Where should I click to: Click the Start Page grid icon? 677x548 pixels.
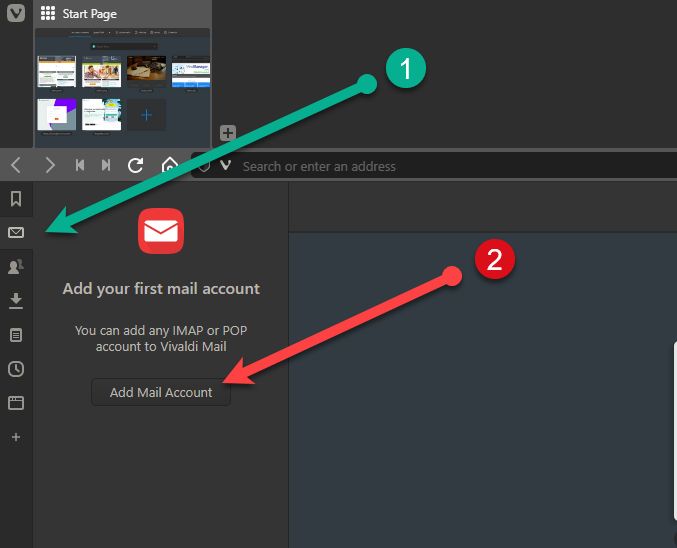(48, 13)
